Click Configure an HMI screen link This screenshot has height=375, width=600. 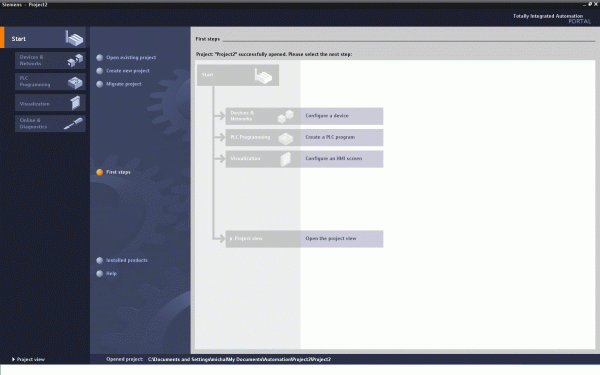coord(334,158)
